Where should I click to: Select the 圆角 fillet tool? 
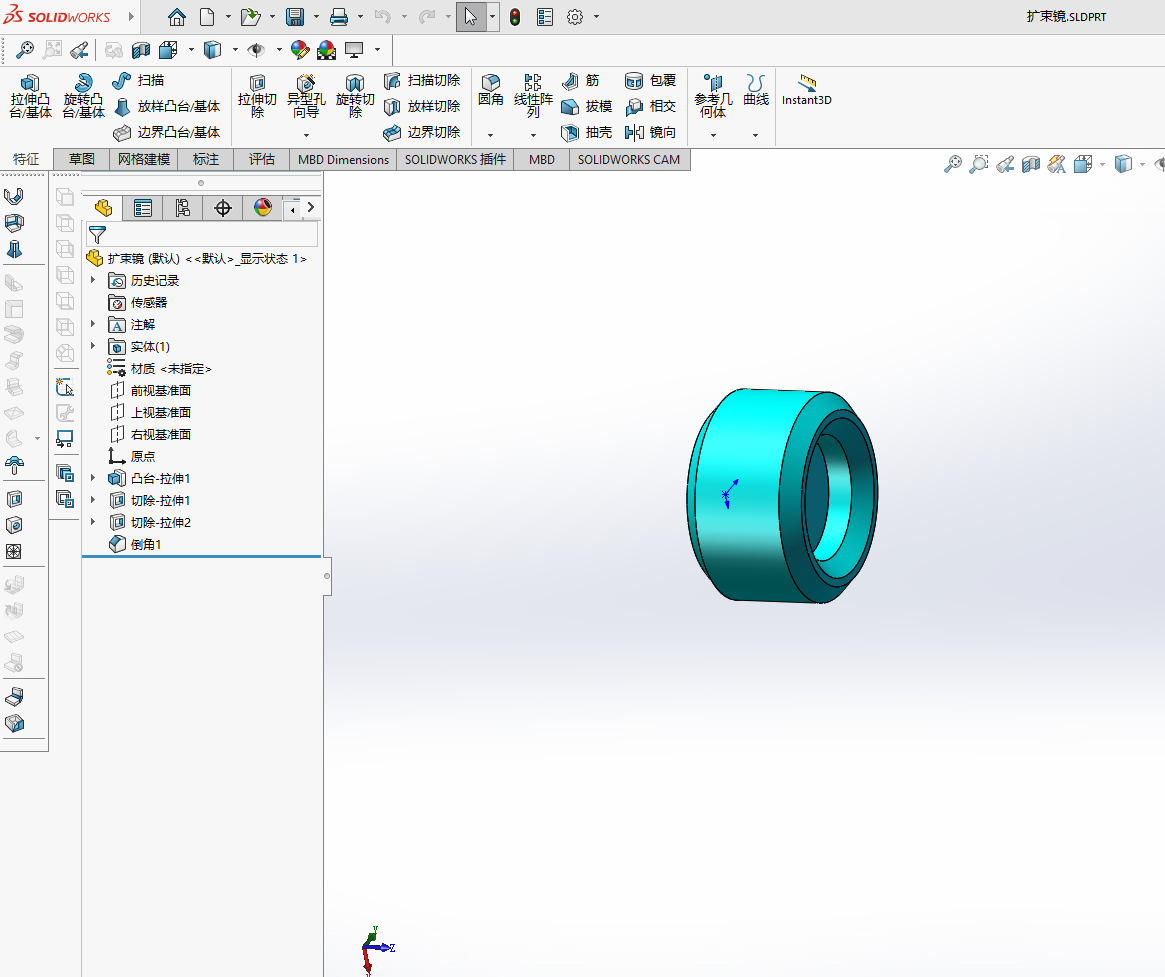coord(490,90)
